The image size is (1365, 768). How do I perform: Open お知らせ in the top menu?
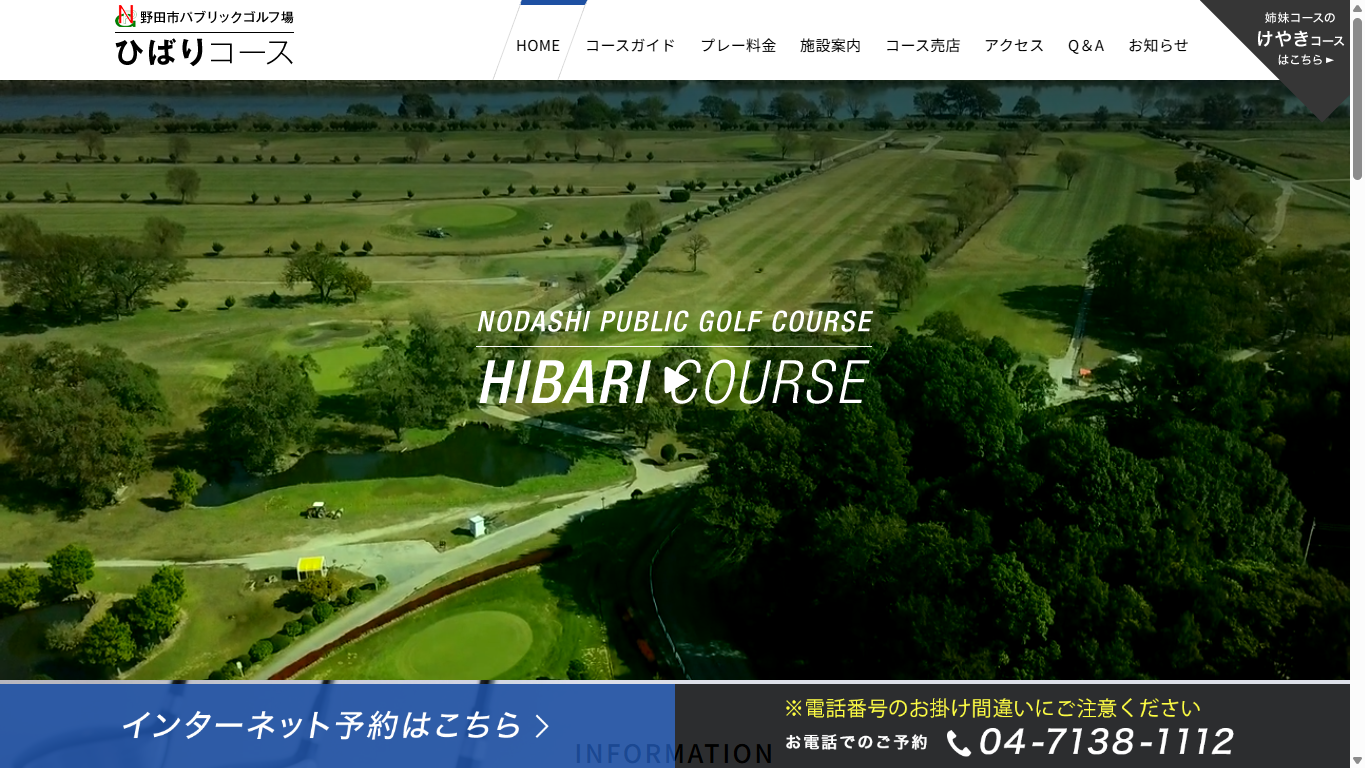click(x=1158, y=45)
